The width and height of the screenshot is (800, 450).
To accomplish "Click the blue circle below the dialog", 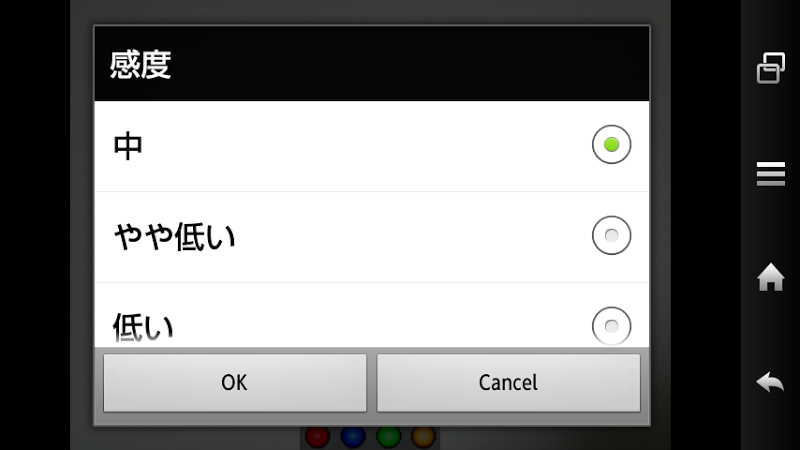I will [x=353, y=438].
